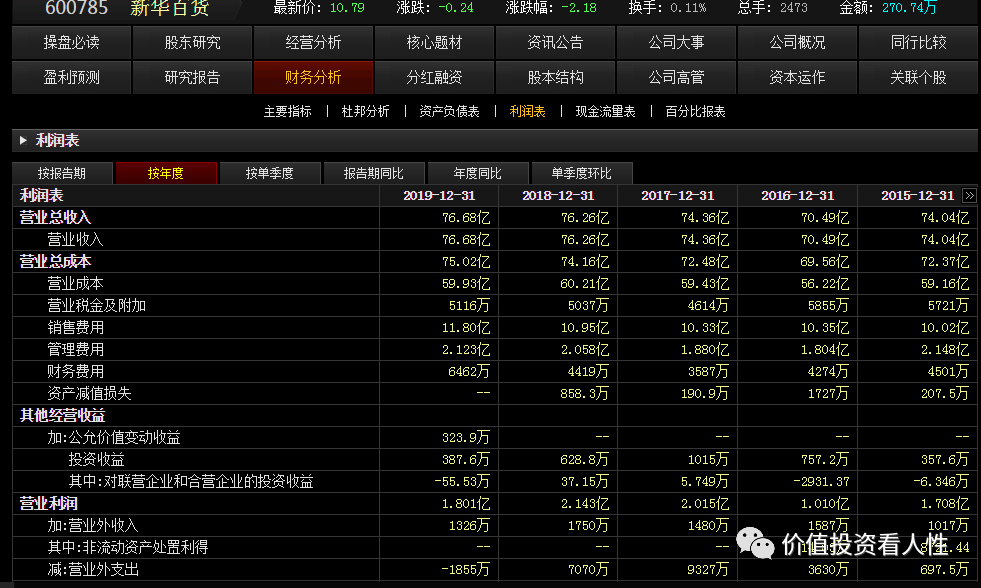Open the 公司概况 tab
The height and width of the screenshot is (588, 981).
[x=798, y=43]
